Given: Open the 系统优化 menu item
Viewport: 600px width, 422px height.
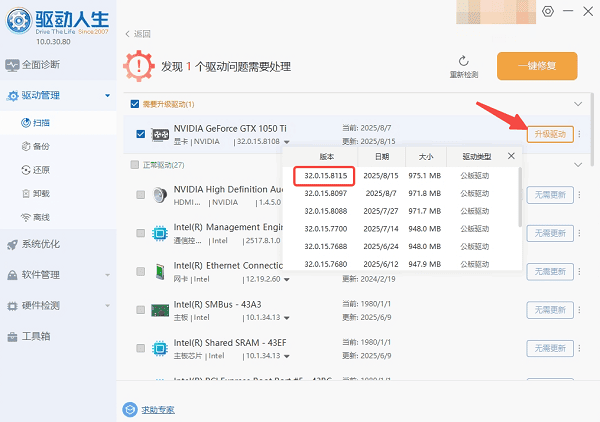Looking at the screenshot, I should click(x=41, y=244).
